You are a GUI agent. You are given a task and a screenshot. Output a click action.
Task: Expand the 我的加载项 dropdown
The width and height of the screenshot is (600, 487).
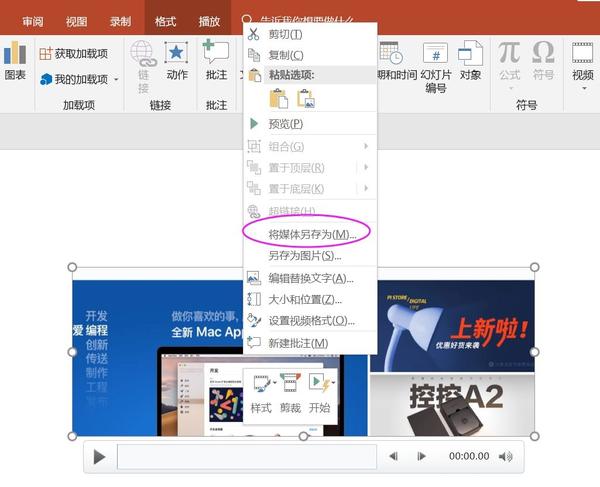click(x=116, y=80)
